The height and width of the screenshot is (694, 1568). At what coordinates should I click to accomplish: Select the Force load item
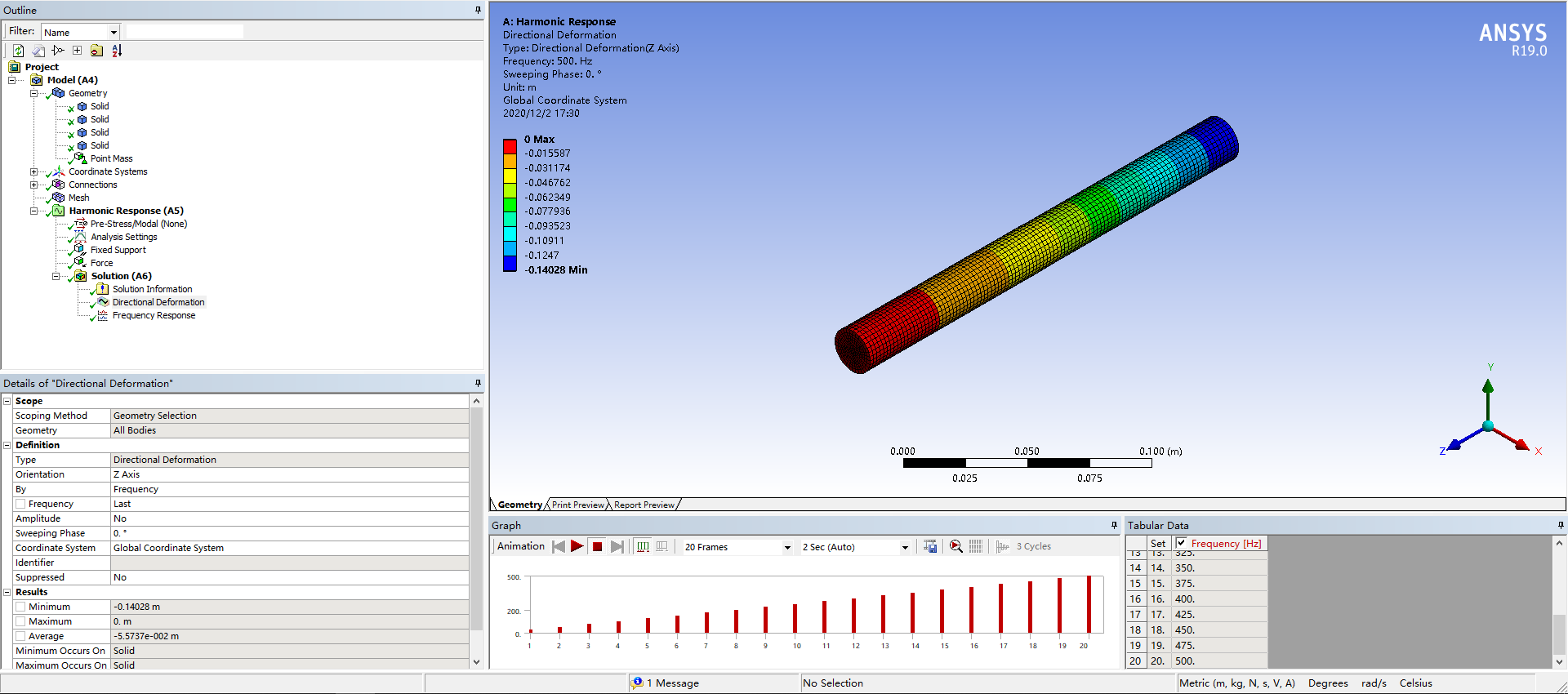click(102, 263)
